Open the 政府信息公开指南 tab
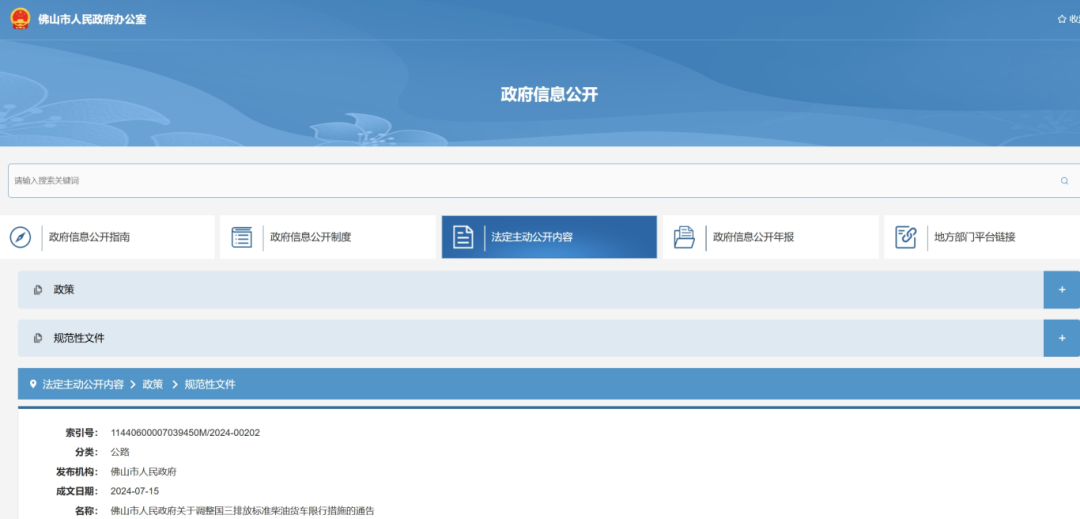This screenshot has height=519, width=1080. tap(107, 237)
